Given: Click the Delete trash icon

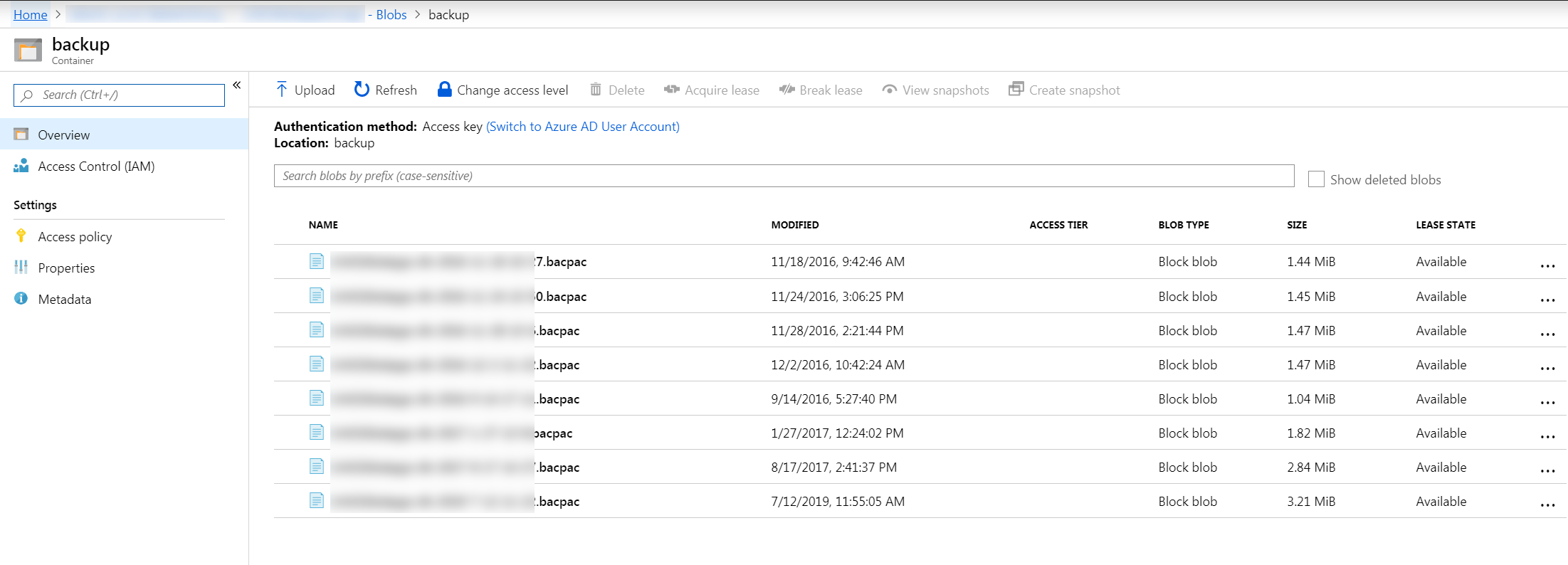Looking at the screenshot, I should (x=596, y=90).
